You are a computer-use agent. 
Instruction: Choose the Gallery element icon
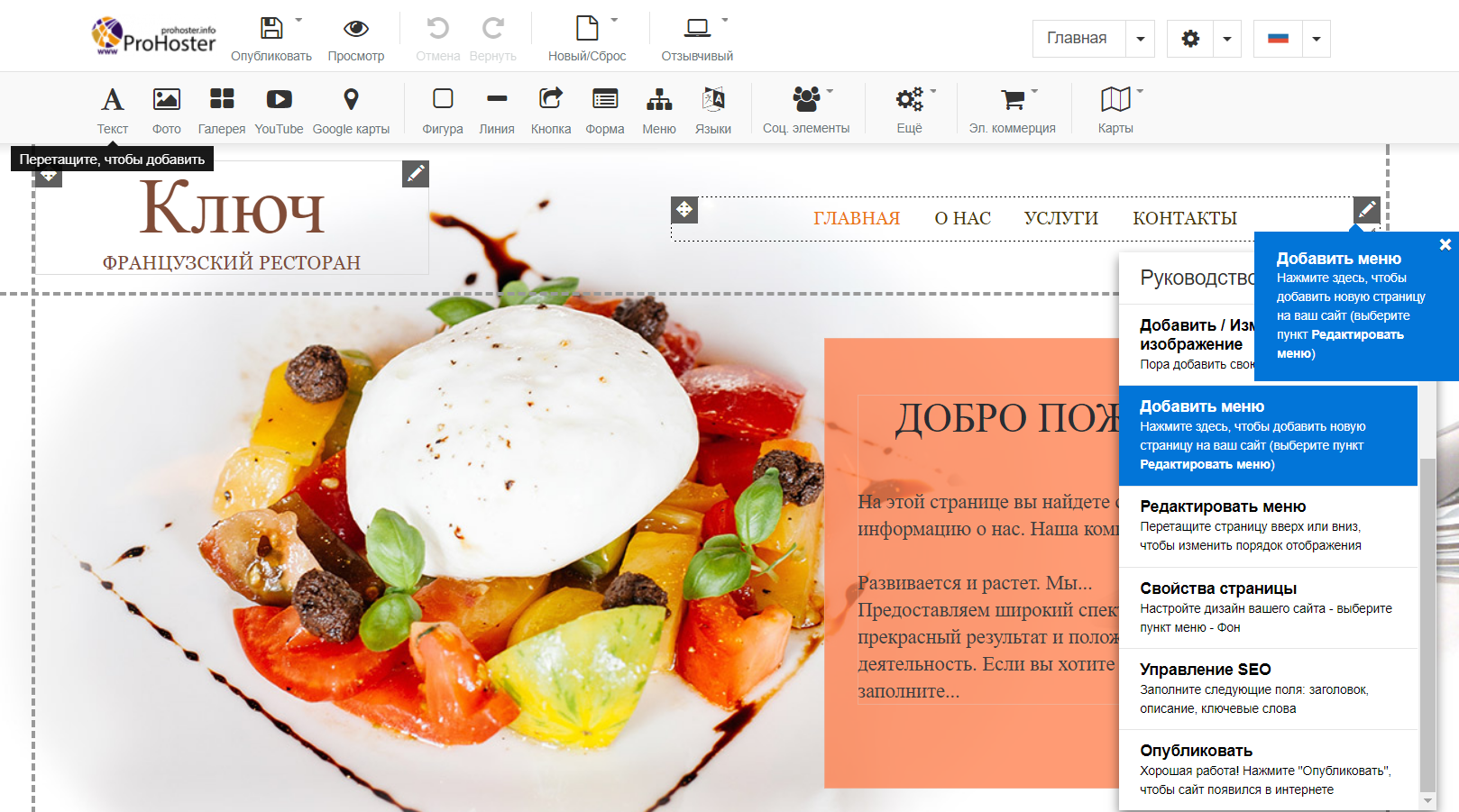222,99
